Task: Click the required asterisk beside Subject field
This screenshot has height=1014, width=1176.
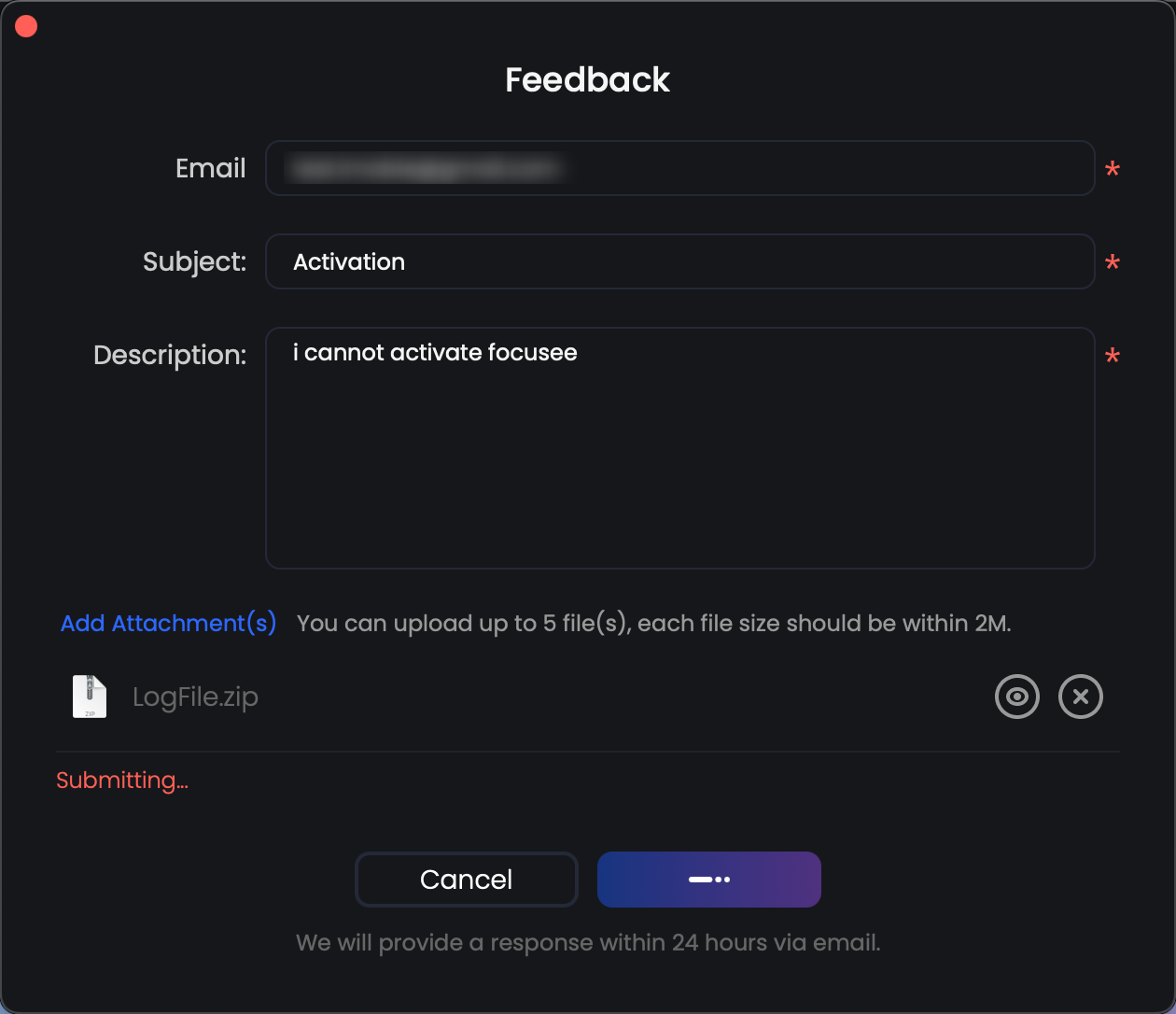Action: (1112, 263)
